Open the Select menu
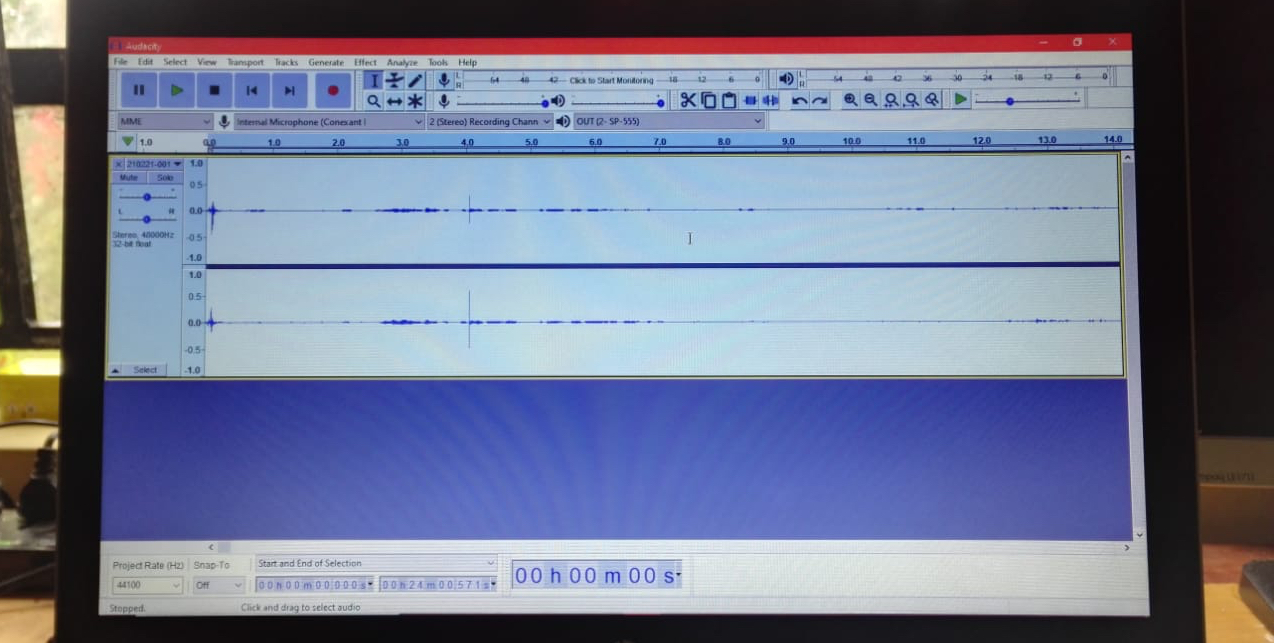The width and height of the screenshot is (1274, 643). point(175,62)
